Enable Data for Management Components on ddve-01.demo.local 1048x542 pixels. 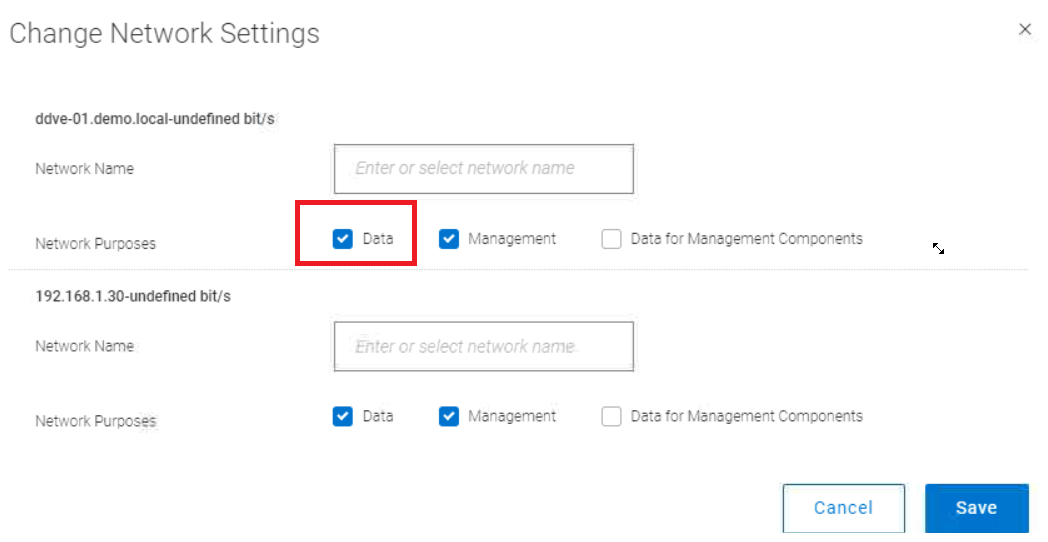point(611,239)
